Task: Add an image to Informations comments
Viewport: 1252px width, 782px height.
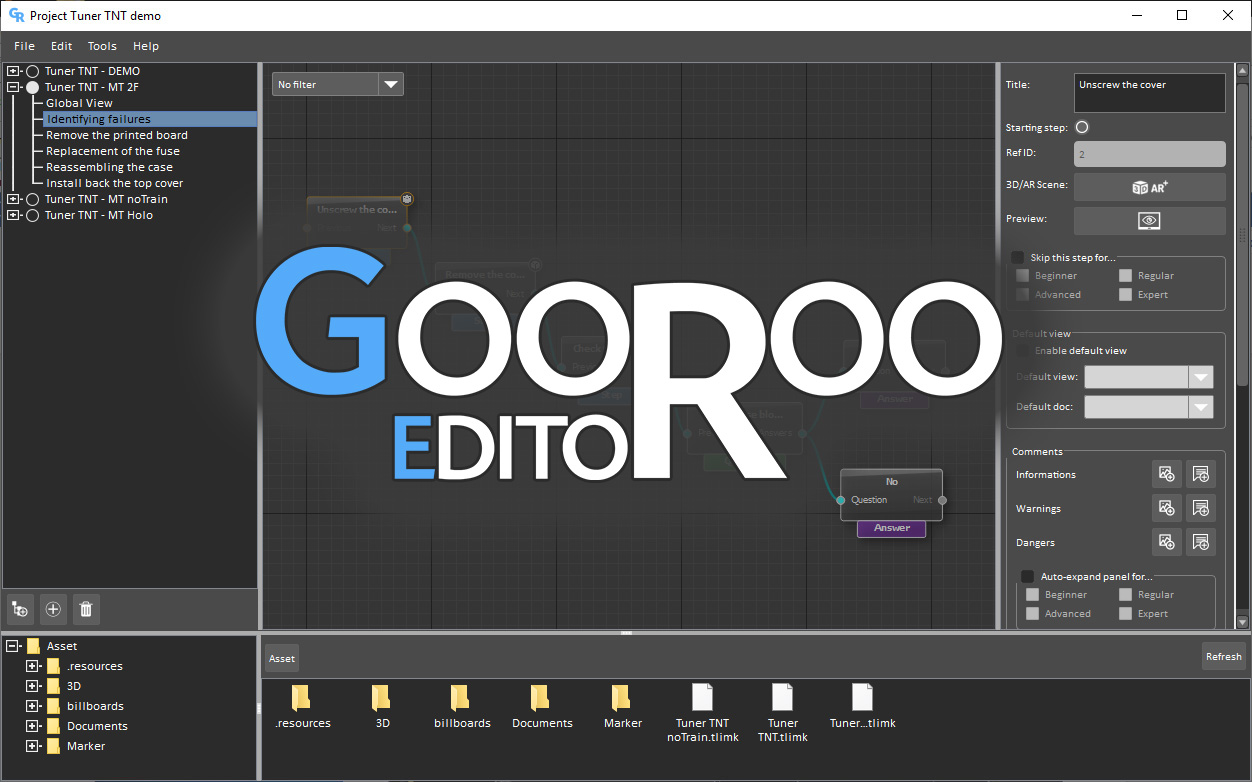Action: tap(1166, 475)
